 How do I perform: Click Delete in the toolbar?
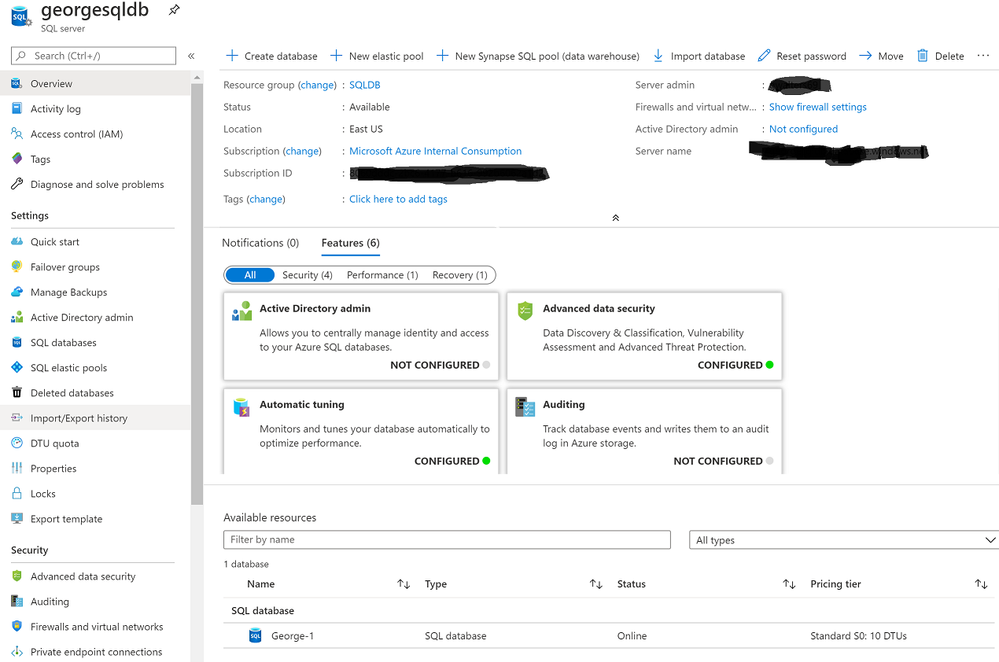pos(940,56)
